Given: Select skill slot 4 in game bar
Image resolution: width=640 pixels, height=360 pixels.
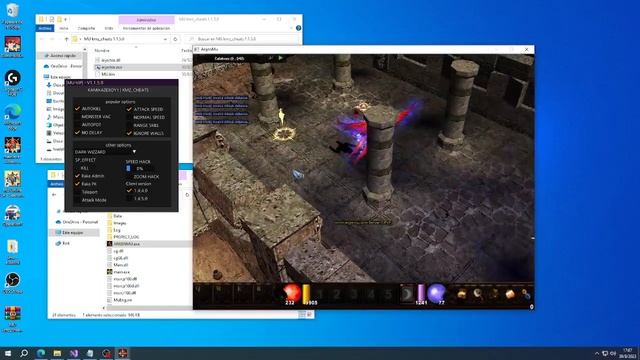Looking at the screenshot, I should [371, 294].
